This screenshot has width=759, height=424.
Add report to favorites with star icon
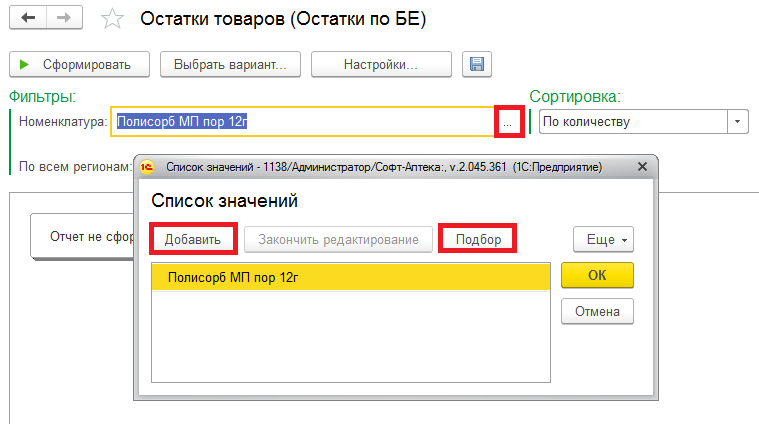pyautogui.click(x=114, y=19)
